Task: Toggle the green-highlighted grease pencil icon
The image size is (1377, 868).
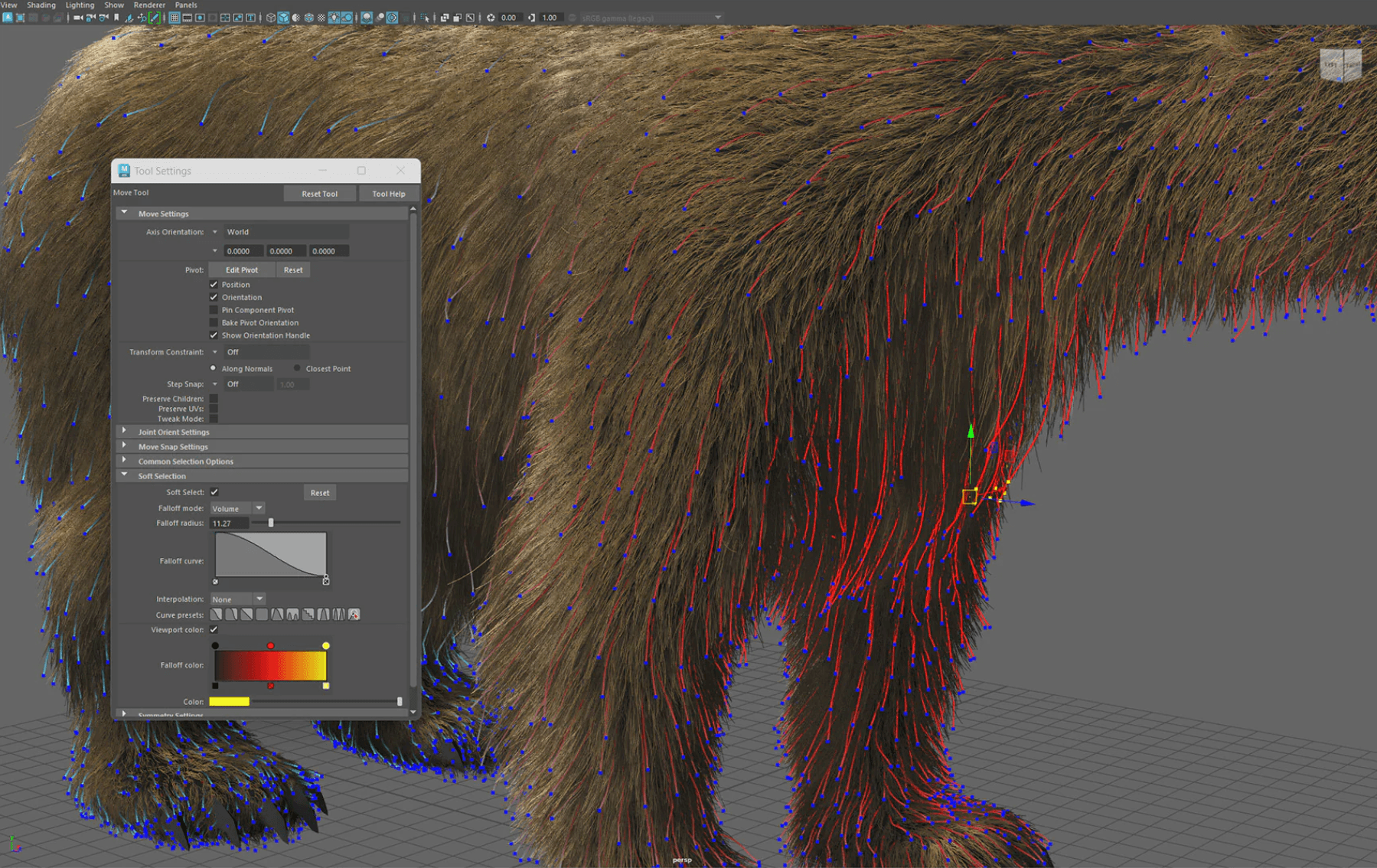Action: [154, 18]
